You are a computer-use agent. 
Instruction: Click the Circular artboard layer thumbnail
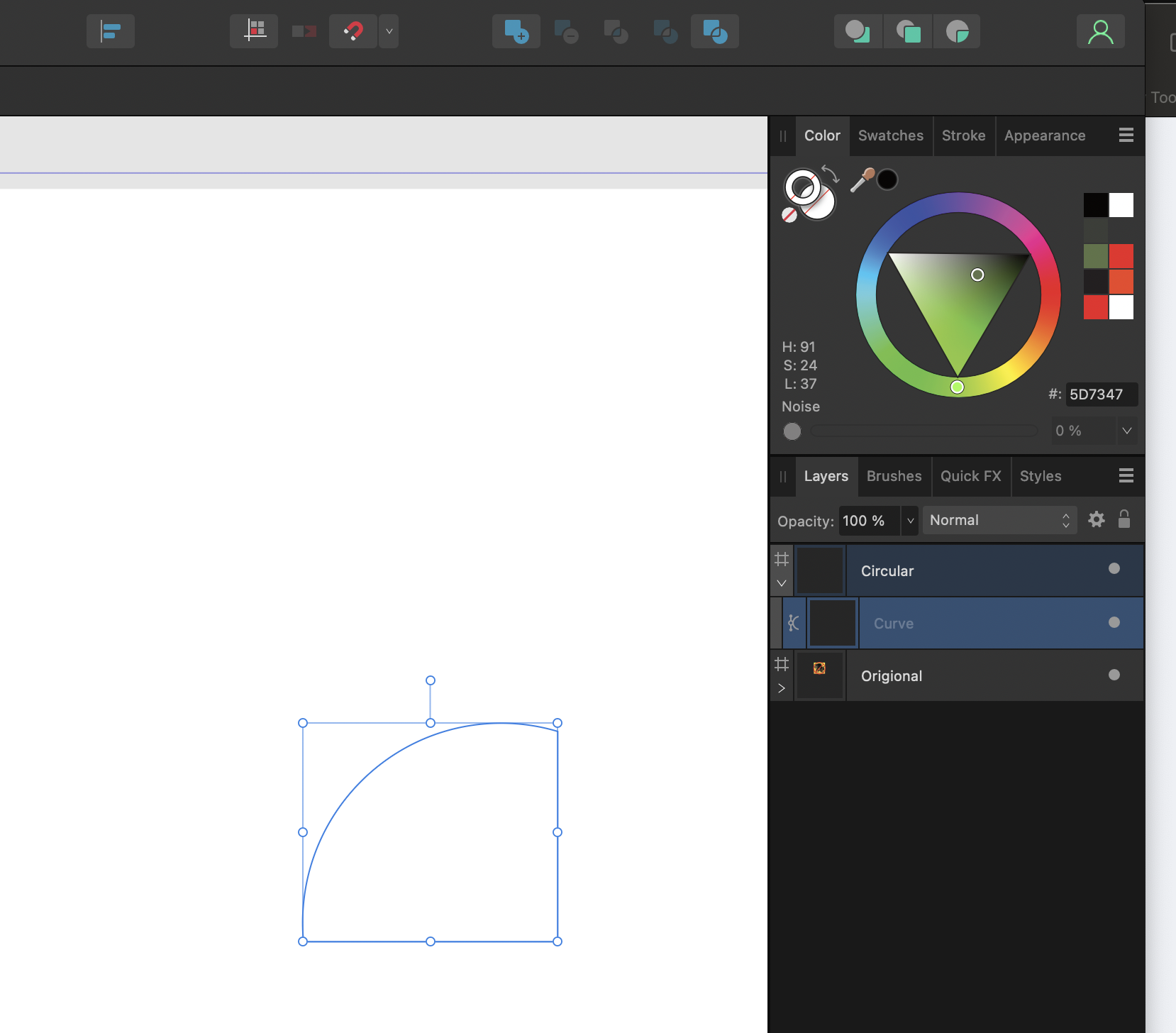click(x=820, y=570)
